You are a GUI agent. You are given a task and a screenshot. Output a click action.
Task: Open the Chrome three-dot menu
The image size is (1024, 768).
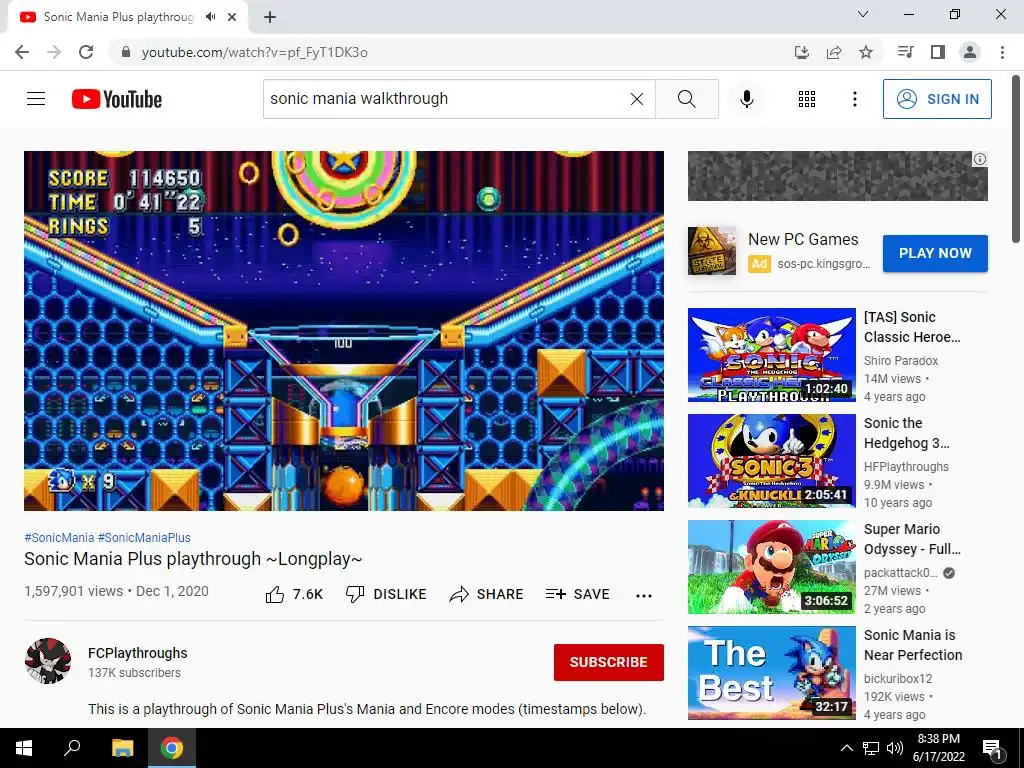pos(1002,52)
